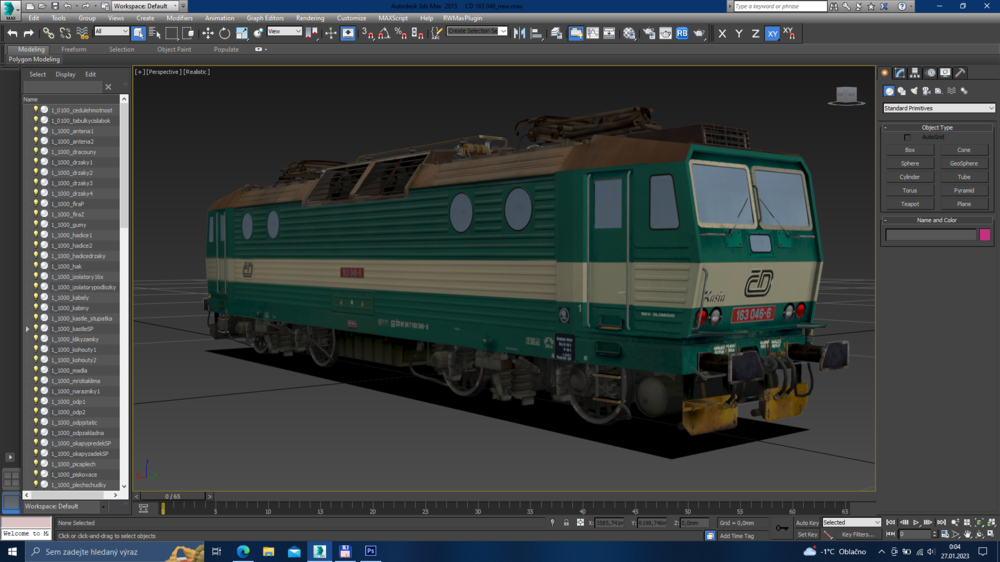Click the Teapot primitive button
Viewport: 1000px width, 562px height.
point(909,204)
